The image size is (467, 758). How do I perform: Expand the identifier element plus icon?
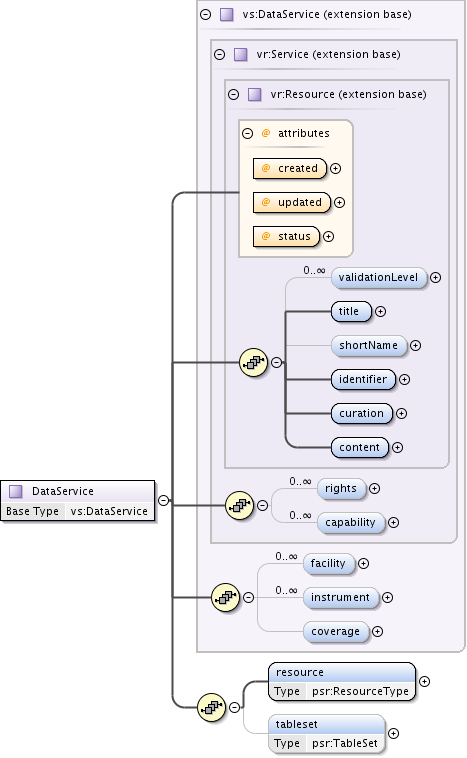tap(405, 379)
